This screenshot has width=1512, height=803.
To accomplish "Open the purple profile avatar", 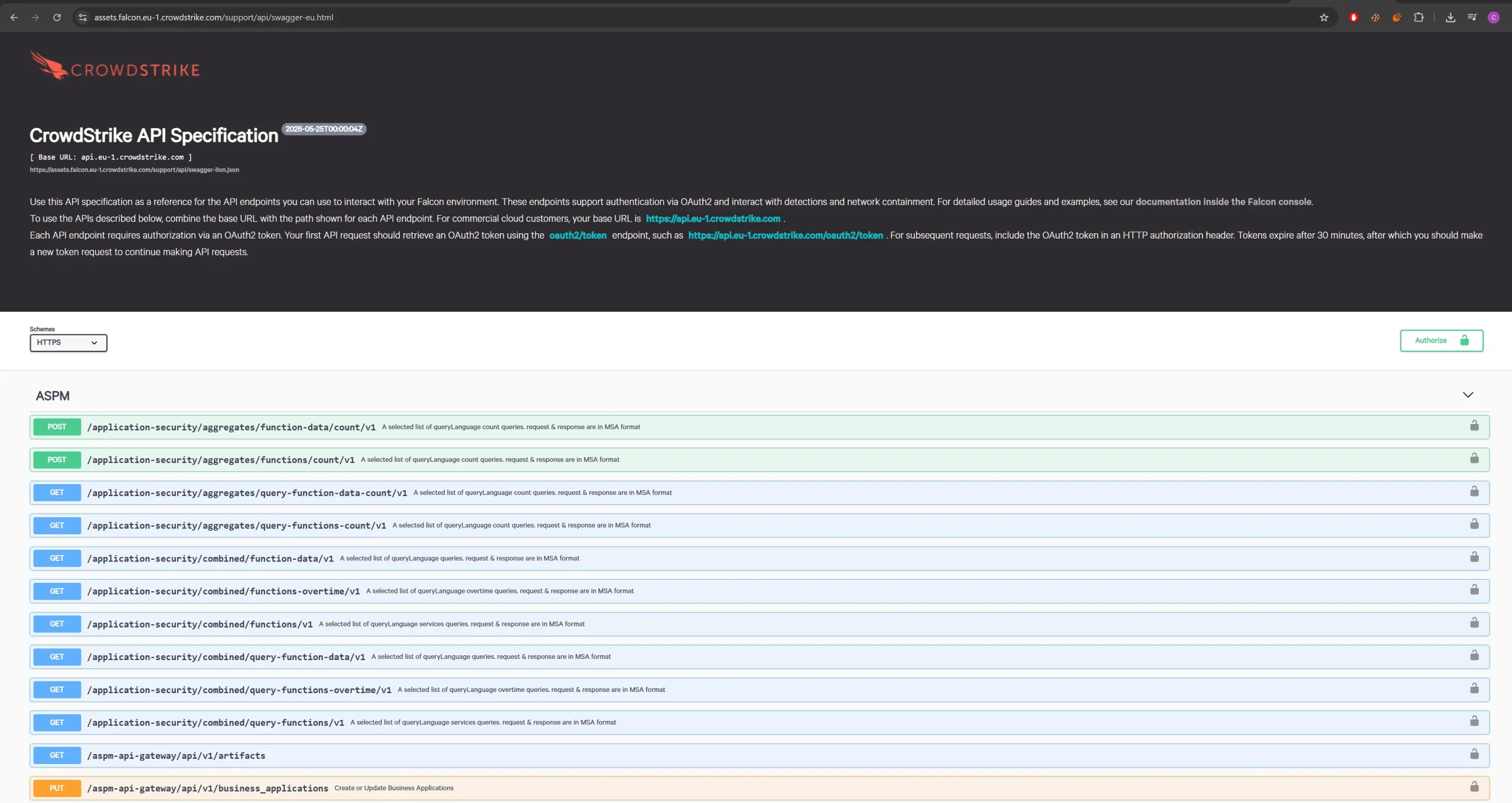I will [x=1494, y=18].
